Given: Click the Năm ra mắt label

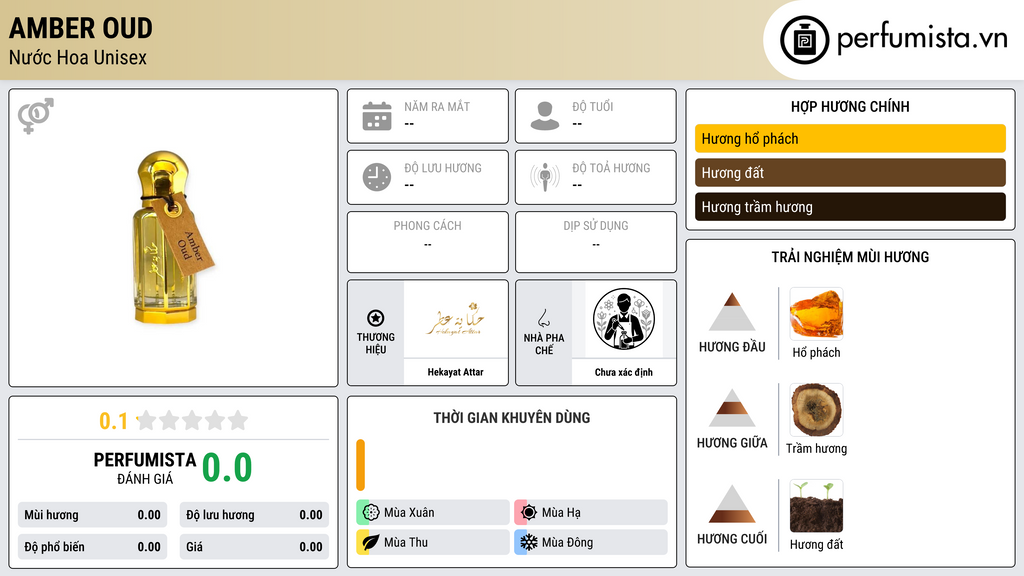Looking at the screenshot, I should point(437,106).
